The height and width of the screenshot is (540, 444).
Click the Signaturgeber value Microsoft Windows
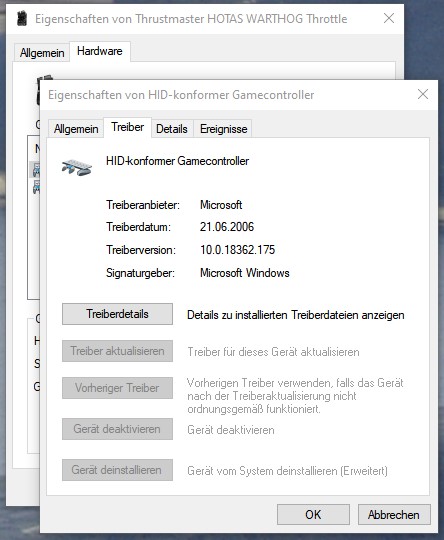pyautogui.click(x=245, y=273)
